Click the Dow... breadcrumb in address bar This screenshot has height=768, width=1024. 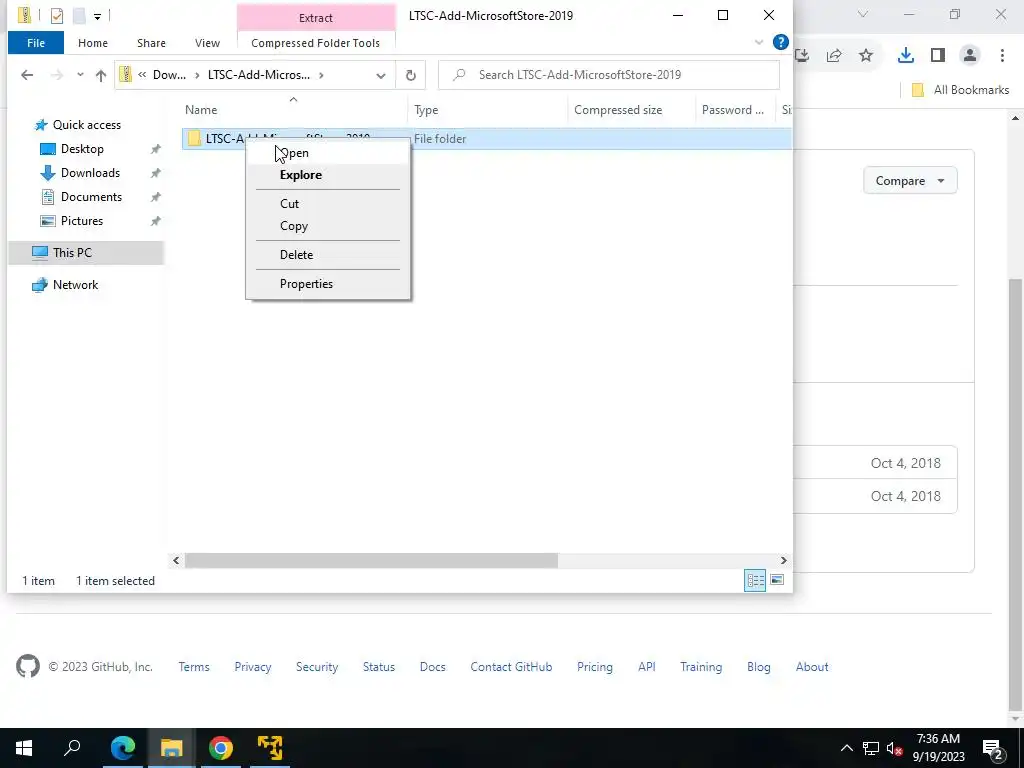[x=169, y=75]
